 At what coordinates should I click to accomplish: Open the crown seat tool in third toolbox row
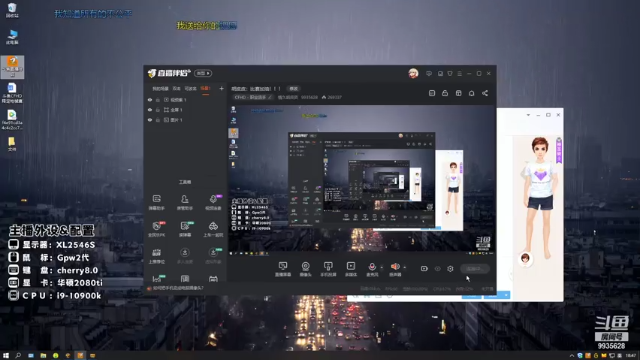coord(157,256)
